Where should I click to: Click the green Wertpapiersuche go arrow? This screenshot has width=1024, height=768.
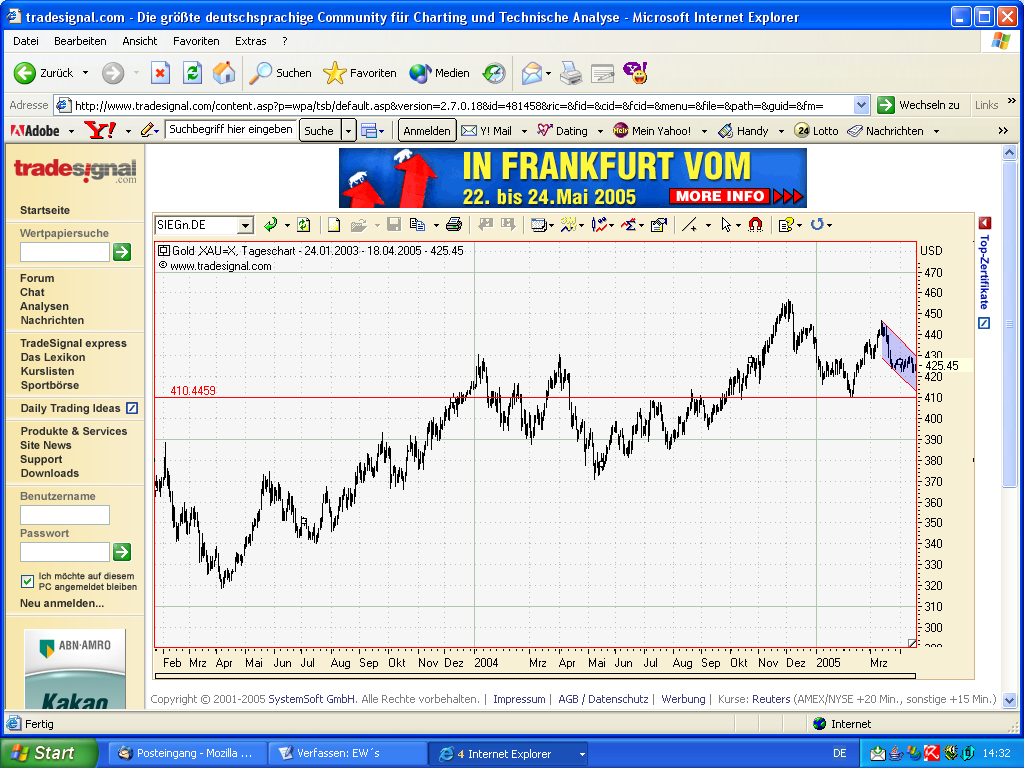coord(122,252)
